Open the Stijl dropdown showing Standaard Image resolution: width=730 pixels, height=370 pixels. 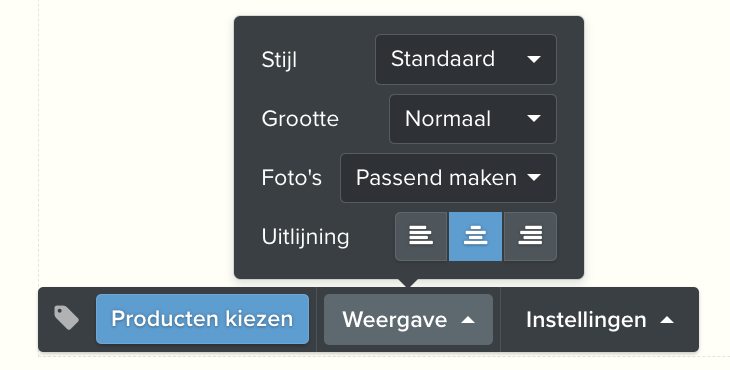click(x=466, y=59)
